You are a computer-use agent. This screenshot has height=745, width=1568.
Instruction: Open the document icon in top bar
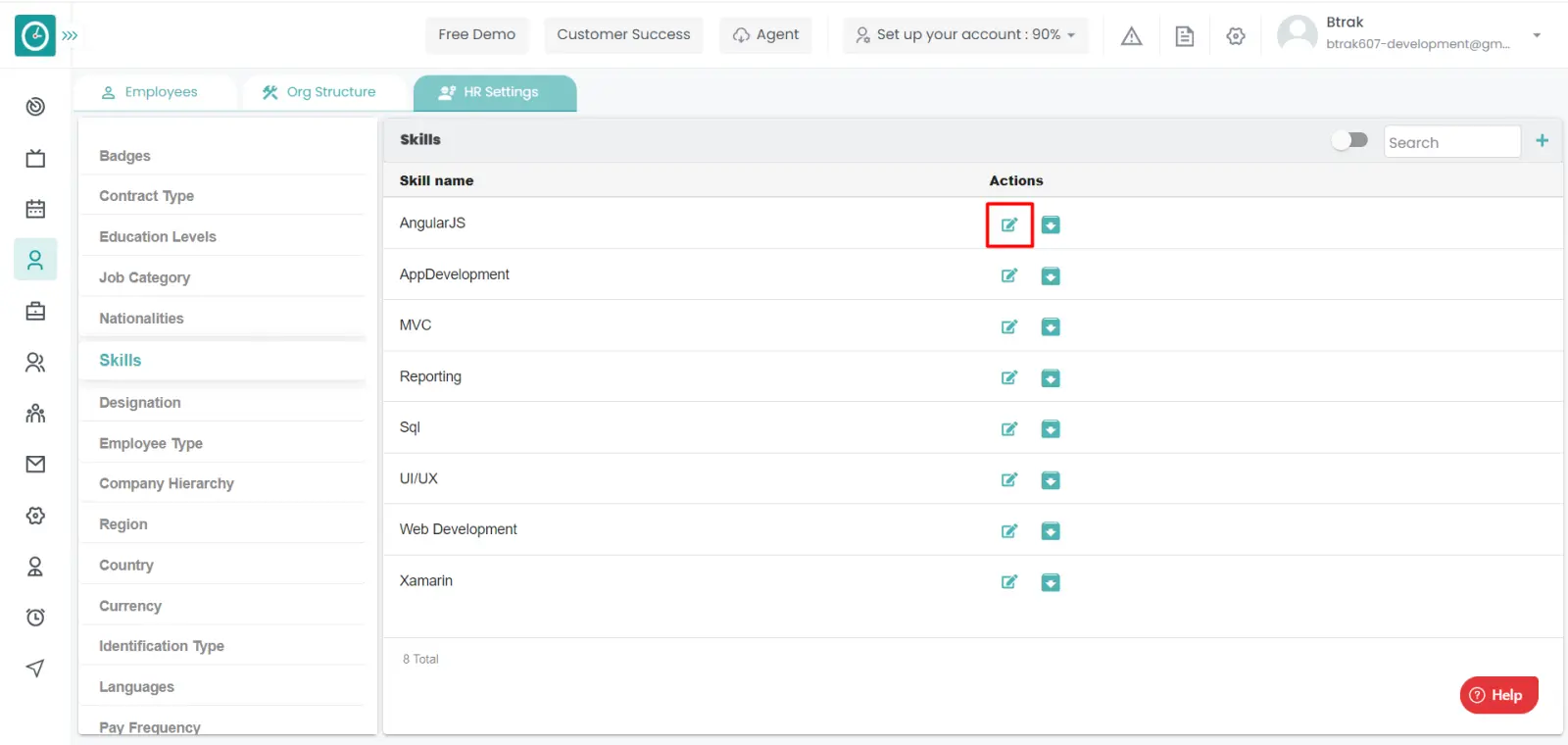pos(1184,36)
